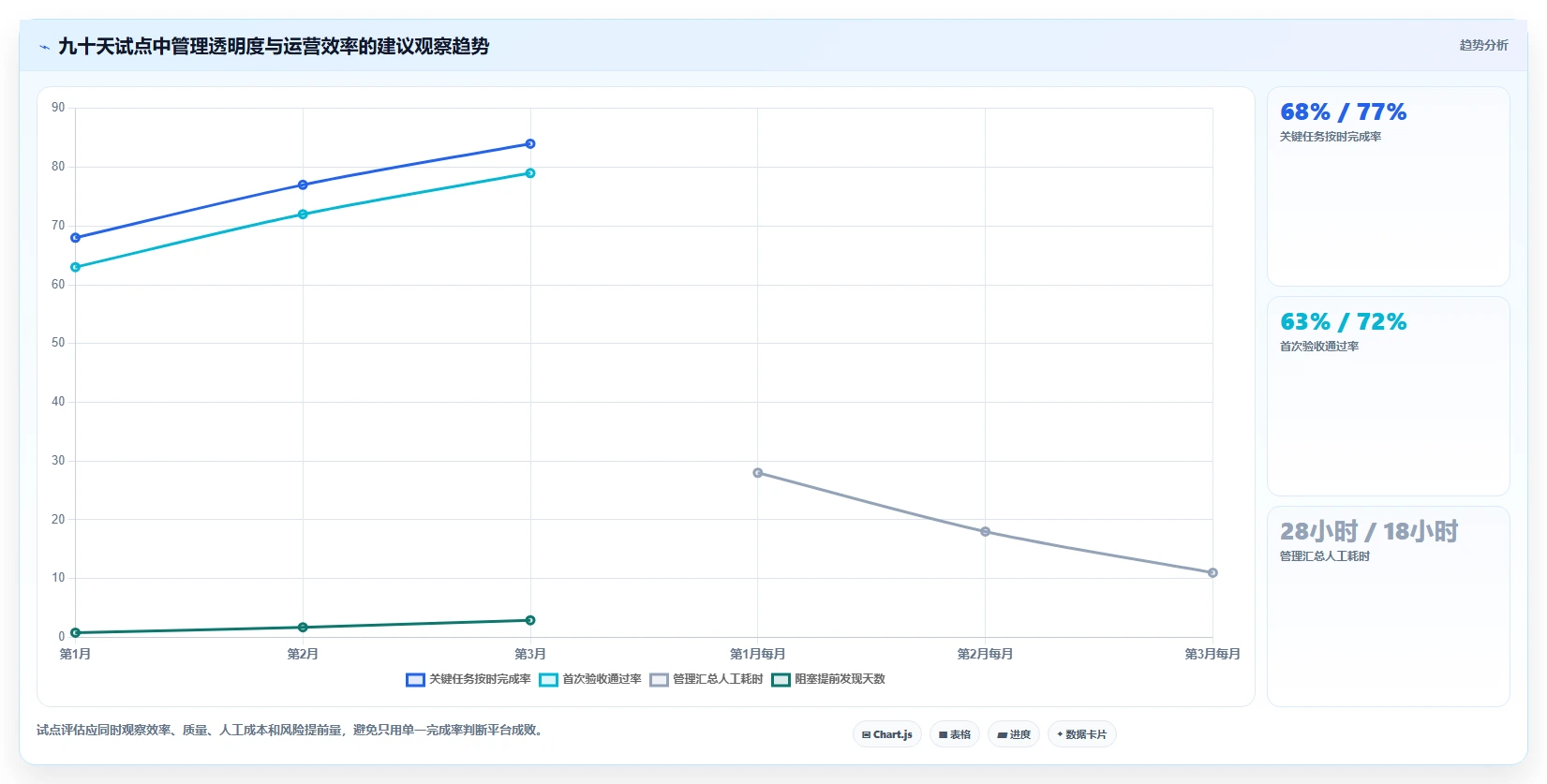This screenshot has width=1547, height=784.
Task: Click x-axis label 第2月每月
Action: (986, 654)
